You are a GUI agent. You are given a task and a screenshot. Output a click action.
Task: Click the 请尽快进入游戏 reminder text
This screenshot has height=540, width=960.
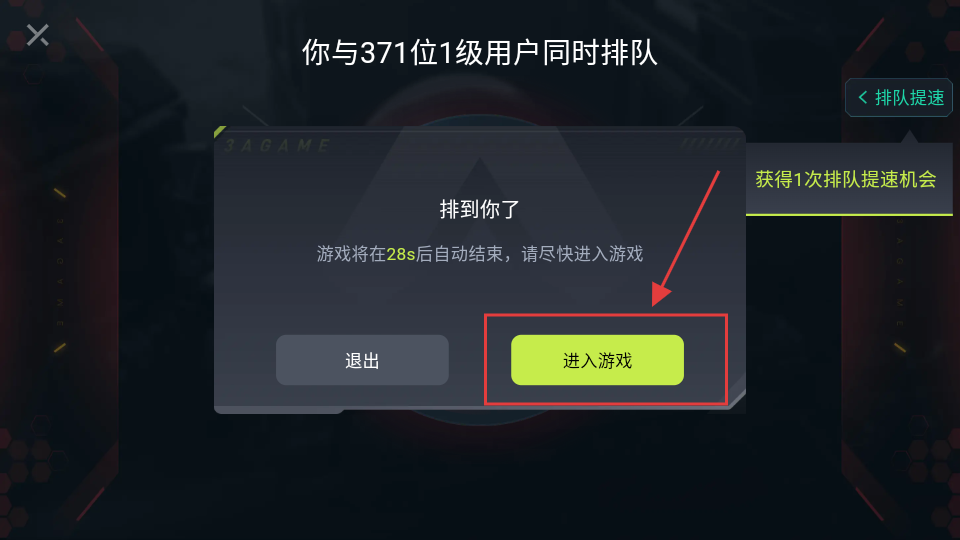(x=582, y=254)
